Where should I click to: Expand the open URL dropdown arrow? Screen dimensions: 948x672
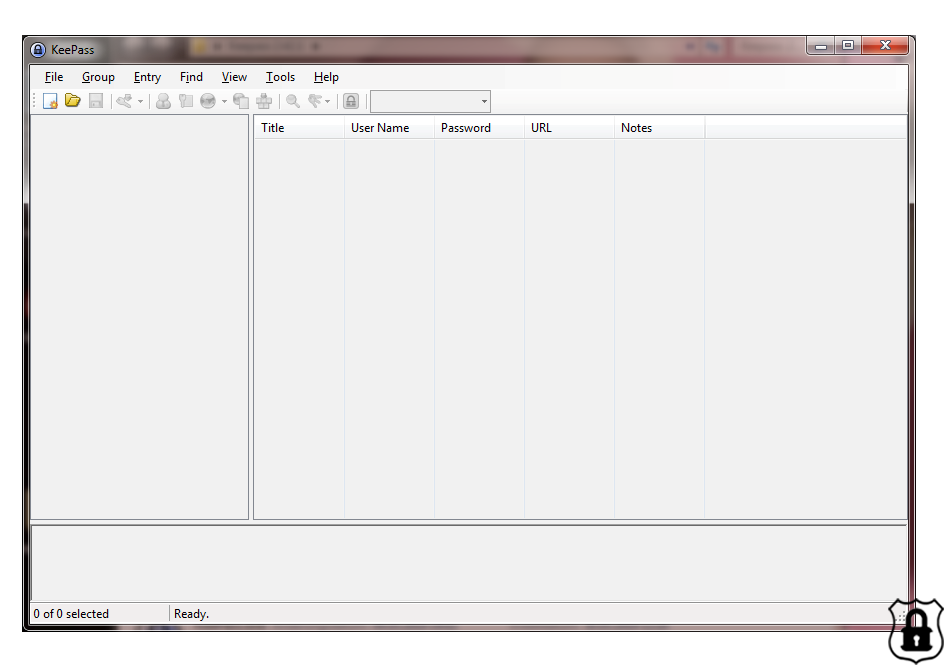tap(224, 101)
